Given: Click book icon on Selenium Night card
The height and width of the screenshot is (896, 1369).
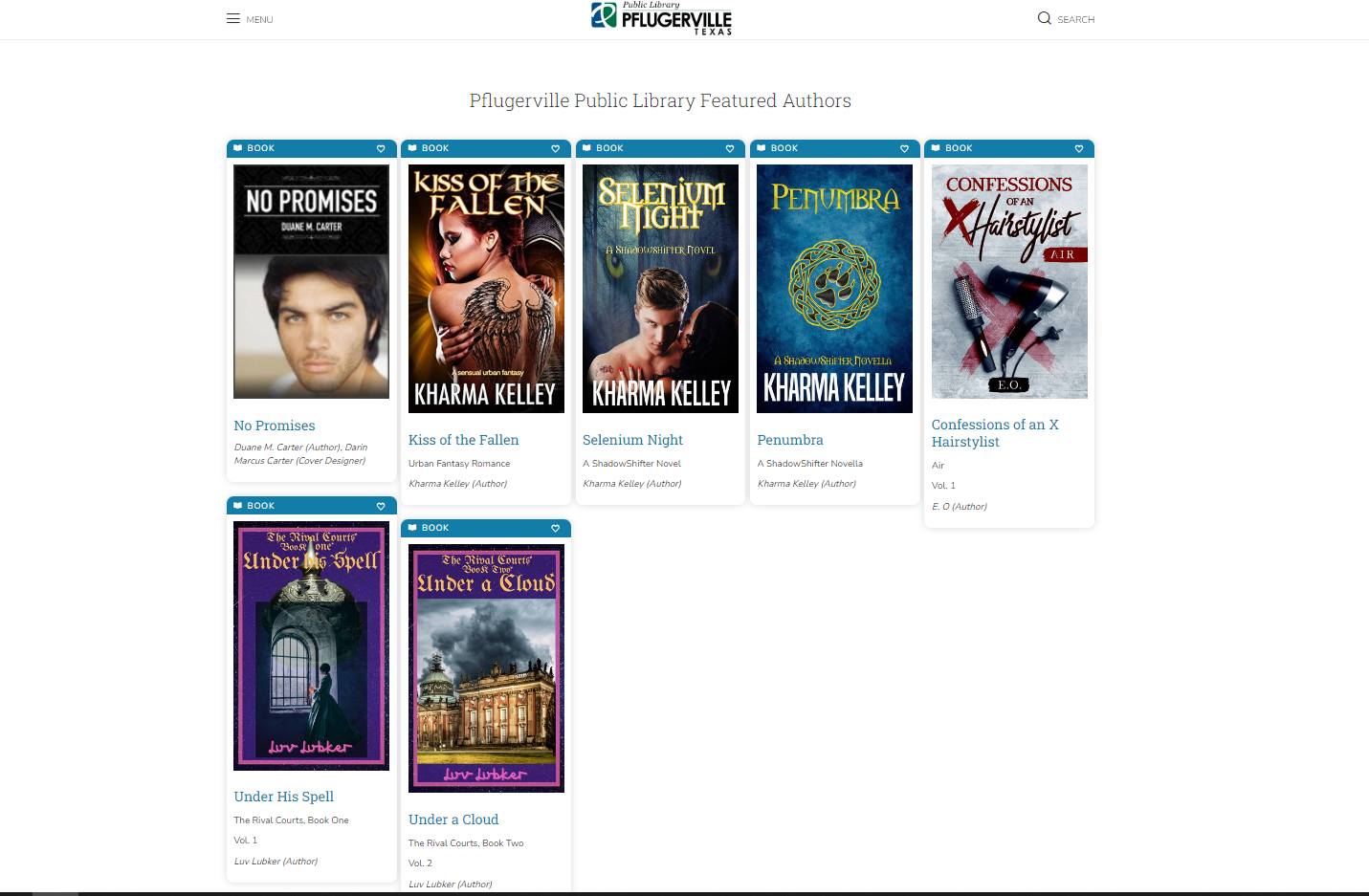Looking at the screenshot, I should 587,148.
